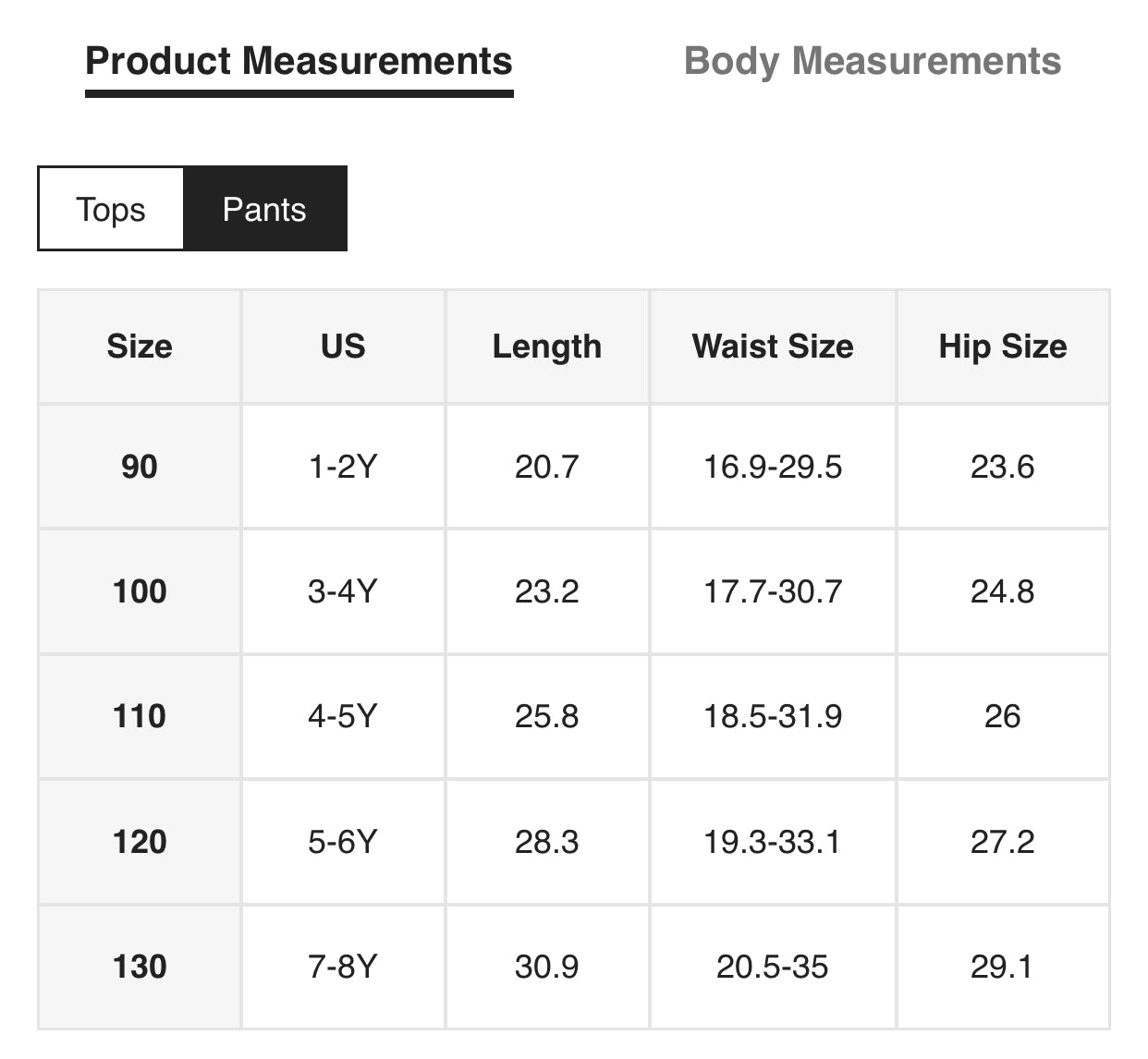Click the Size column header
The image size is (1148, 1059).
point(140,347)
